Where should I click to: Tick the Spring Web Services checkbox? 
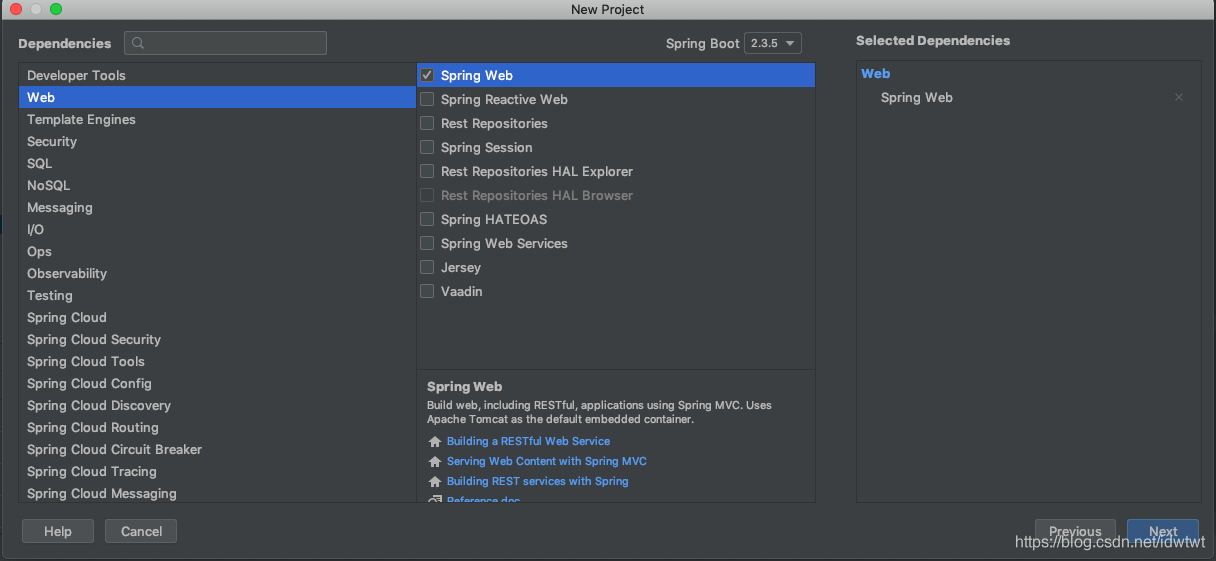pos(427,243)
